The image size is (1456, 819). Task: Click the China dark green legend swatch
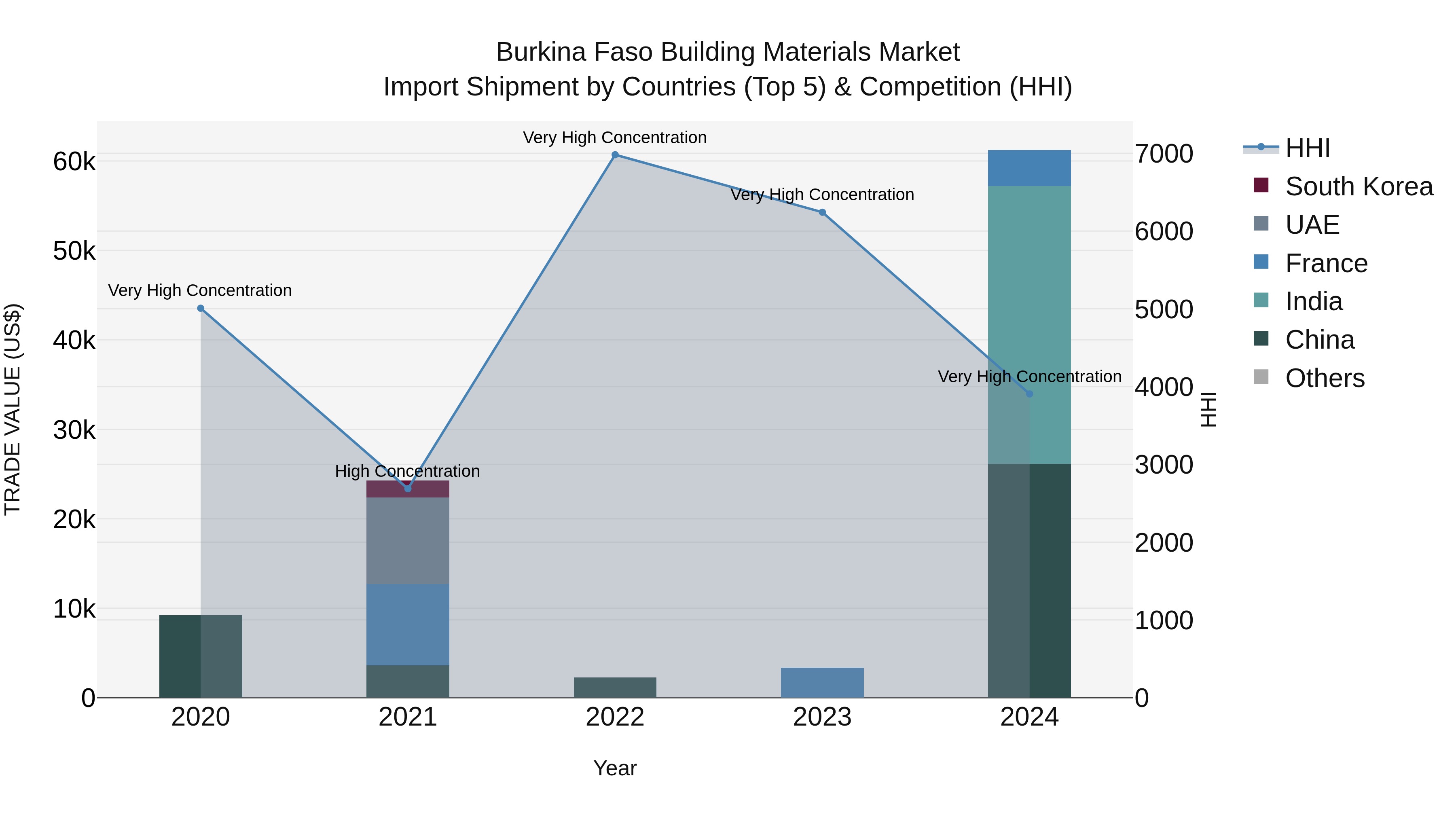pyautogui.click(x=1261, y=338)
